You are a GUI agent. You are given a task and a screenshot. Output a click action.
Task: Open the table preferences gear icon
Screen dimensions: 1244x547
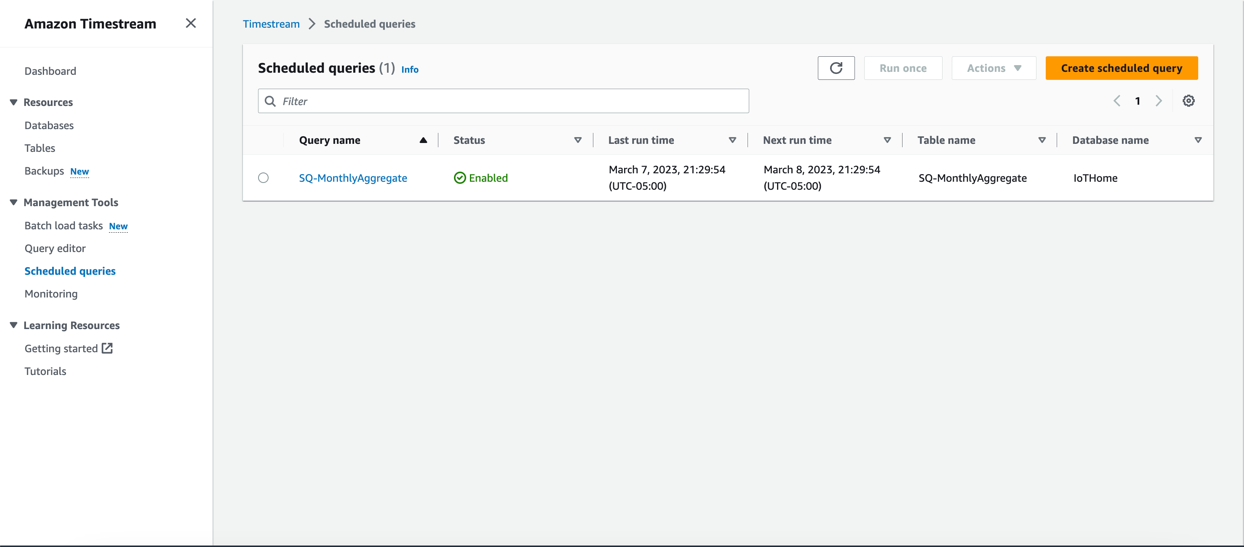(x=1188, y=101)
